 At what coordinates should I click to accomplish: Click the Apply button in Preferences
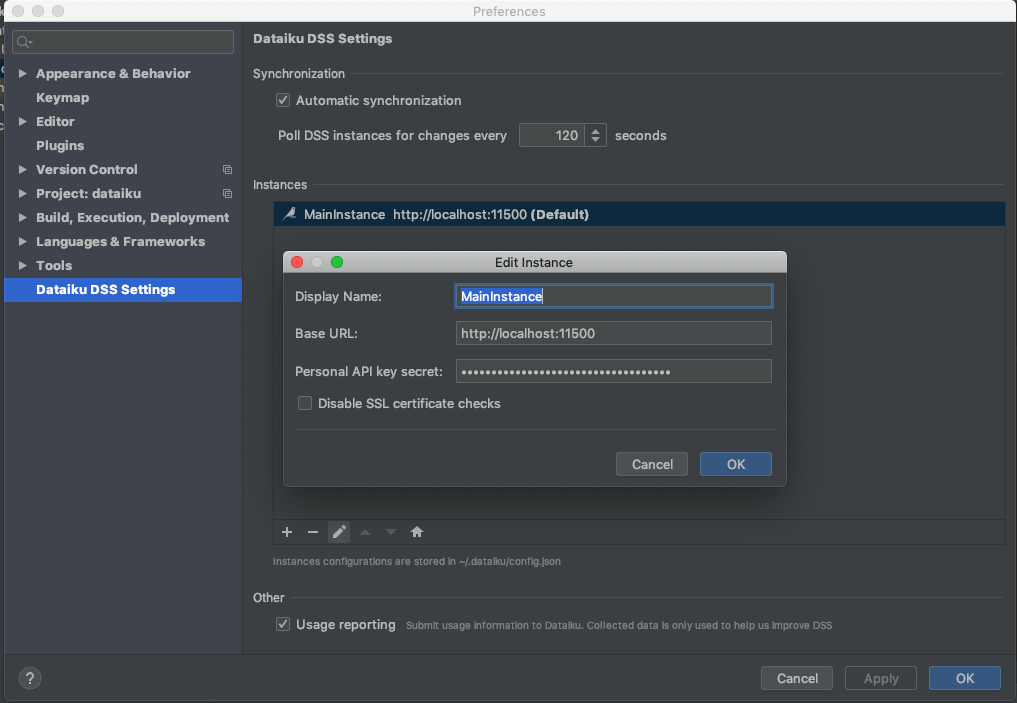tap(881, 678)
